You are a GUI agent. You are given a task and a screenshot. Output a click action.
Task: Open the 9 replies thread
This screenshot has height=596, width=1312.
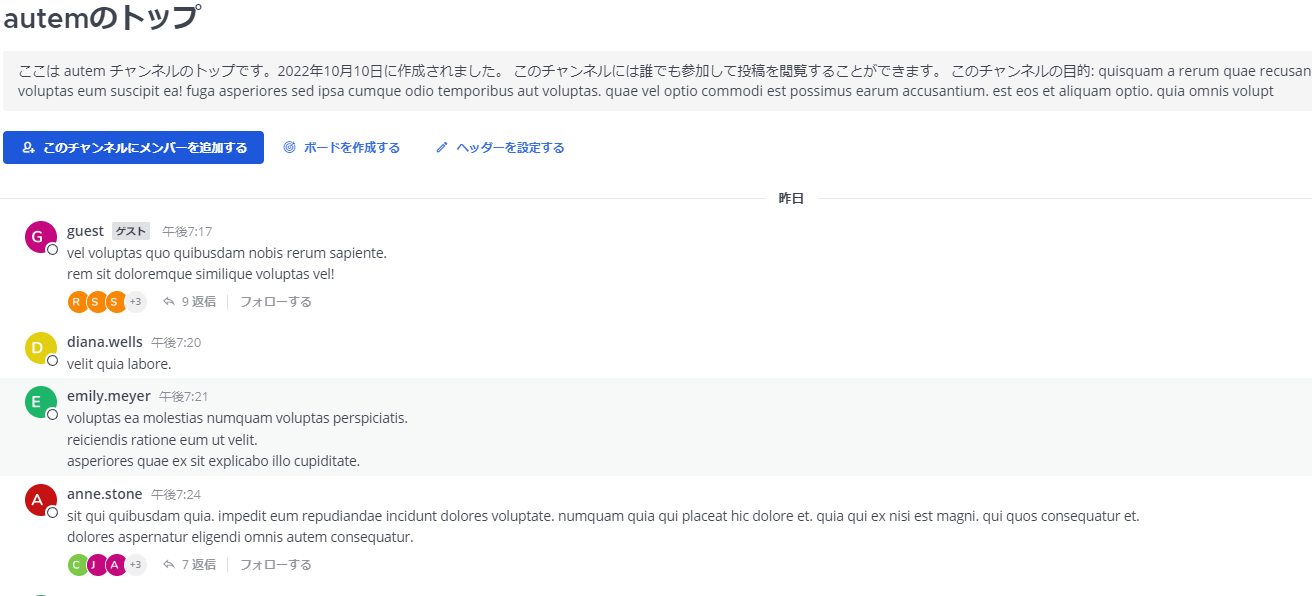tap(189, 301)
